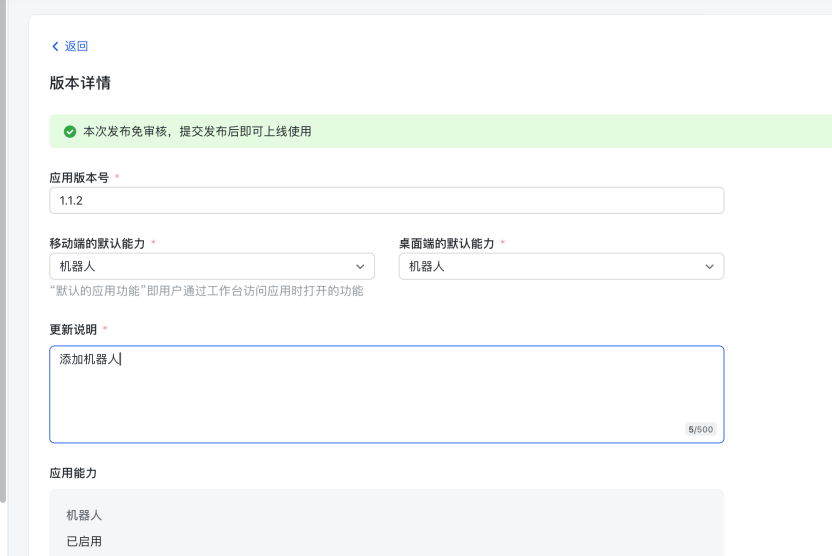
Task: Click the 移动端的默认能力 label
Action: pos(97,243)
